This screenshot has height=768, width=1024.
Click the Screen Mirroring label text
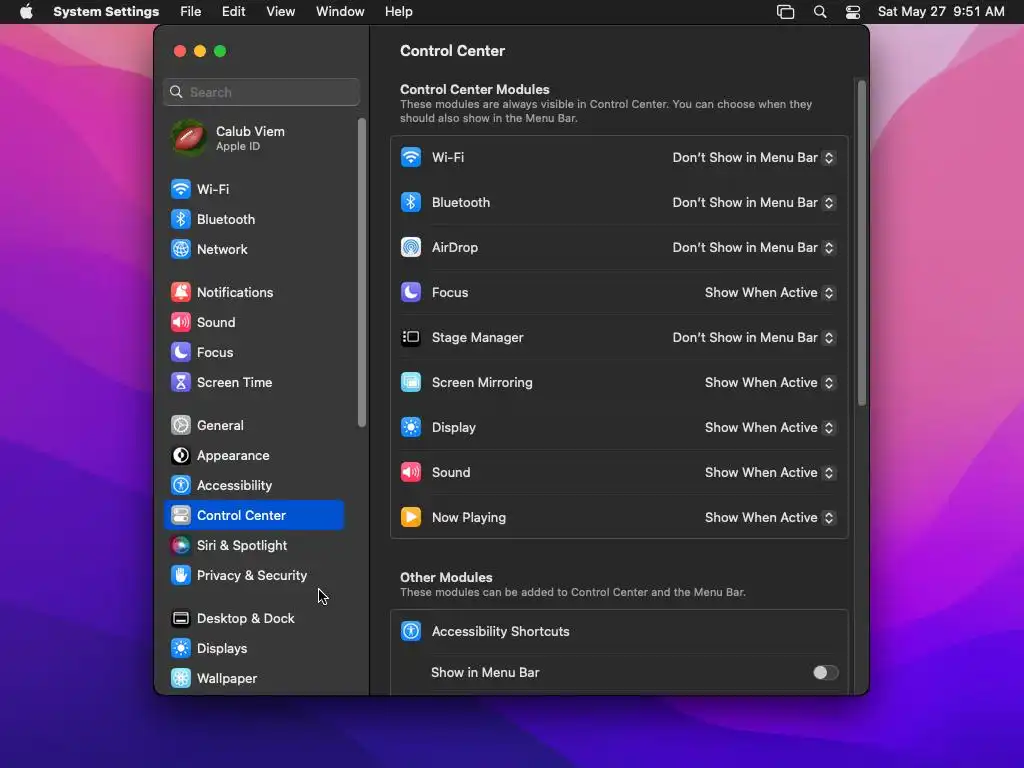tap(482, 383)
